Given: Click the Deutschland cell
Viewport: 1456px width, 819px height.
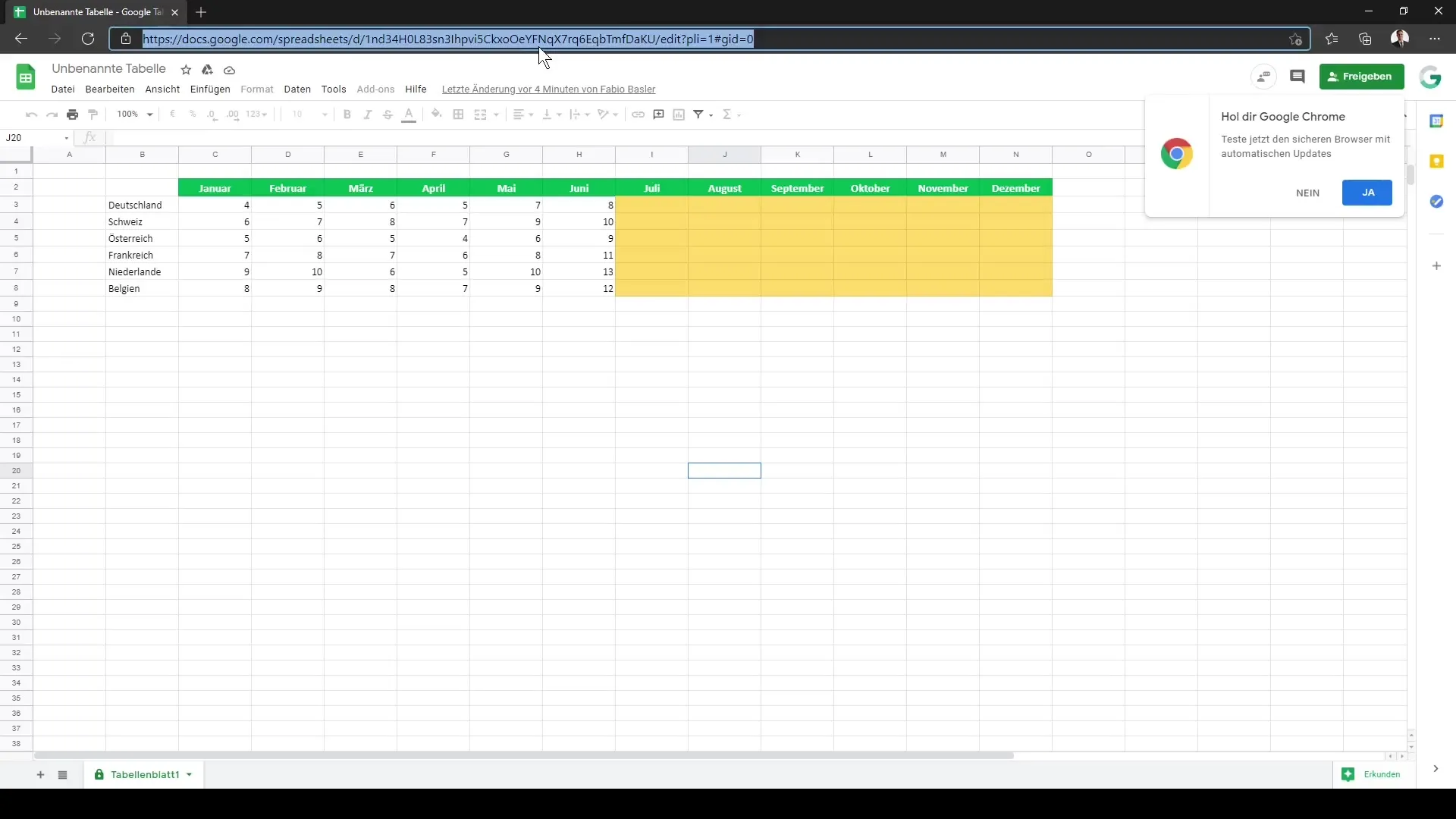Looking at the screenshot, I should click(142, 205).
